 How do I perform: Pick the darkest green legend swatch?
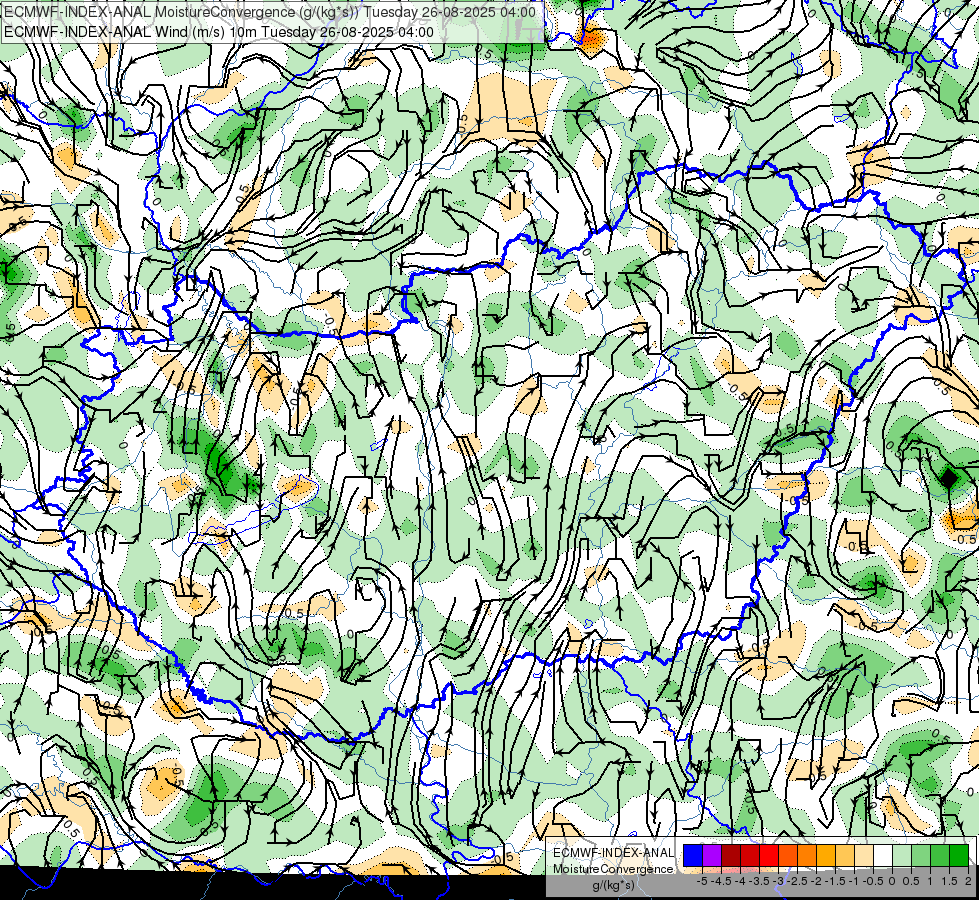[x=958, y=856]
